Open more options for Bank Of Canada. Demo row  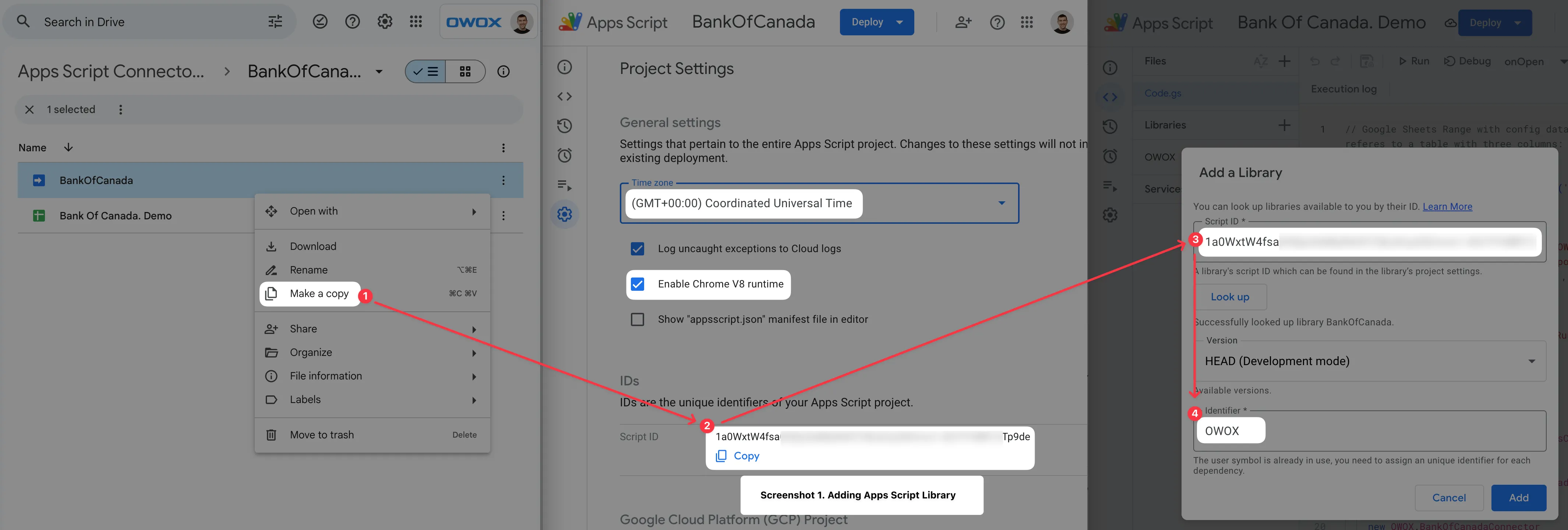(504, 215)
